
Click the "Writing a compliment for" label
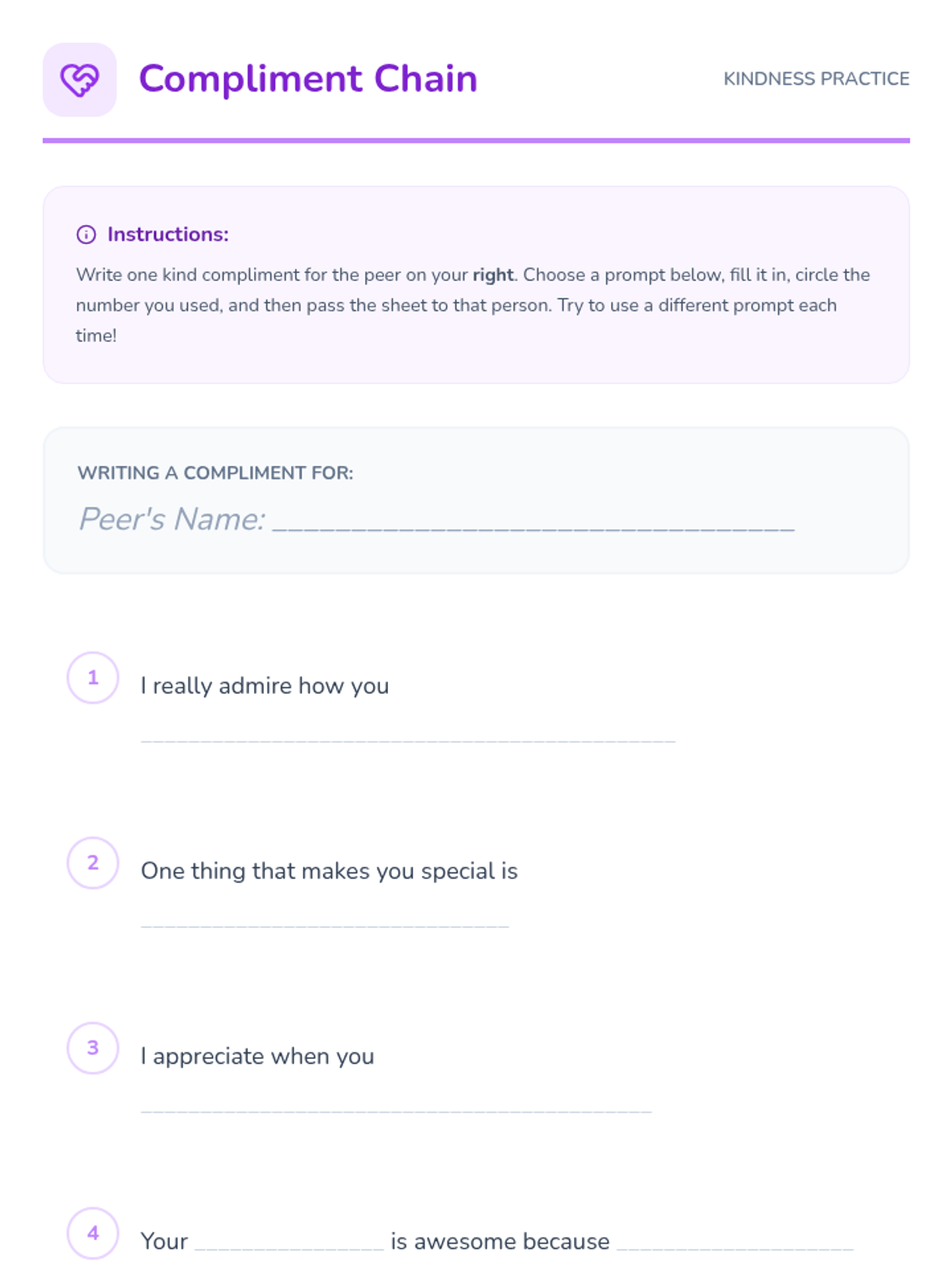pos(215,473)
